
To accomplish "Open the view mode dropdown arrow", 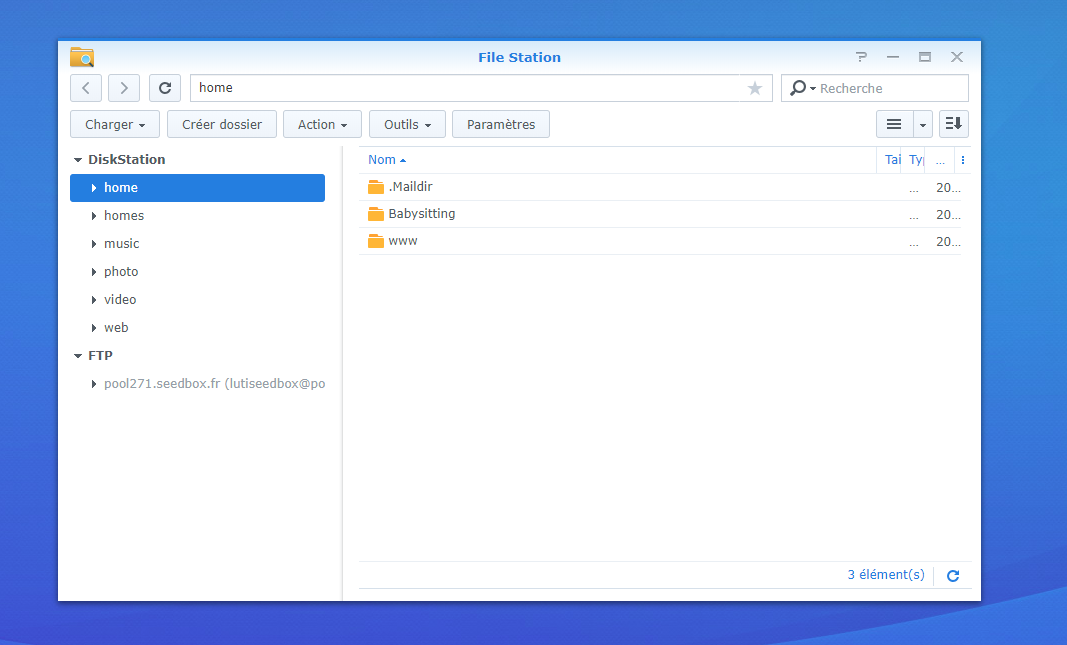I will click(923, 125).
